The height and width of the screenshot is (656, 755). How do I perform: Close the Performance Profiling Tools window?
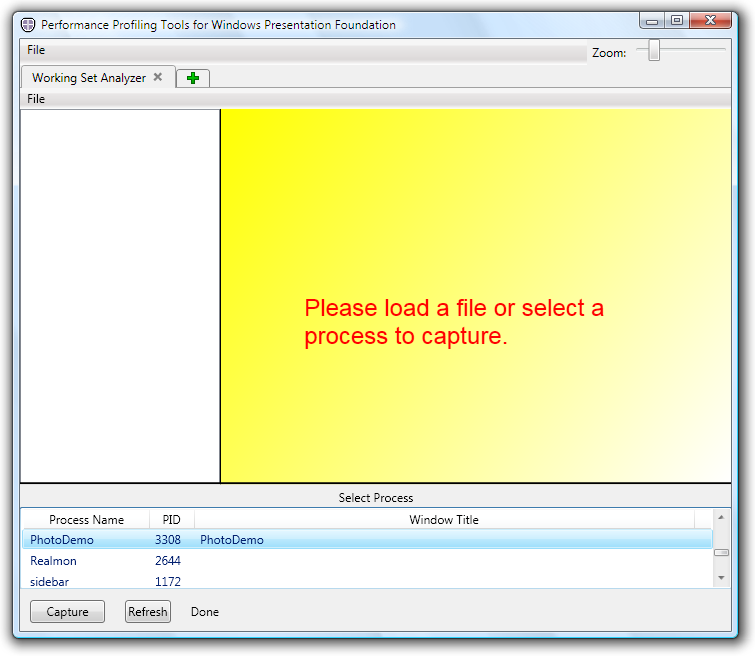click(x=711, y=20)
